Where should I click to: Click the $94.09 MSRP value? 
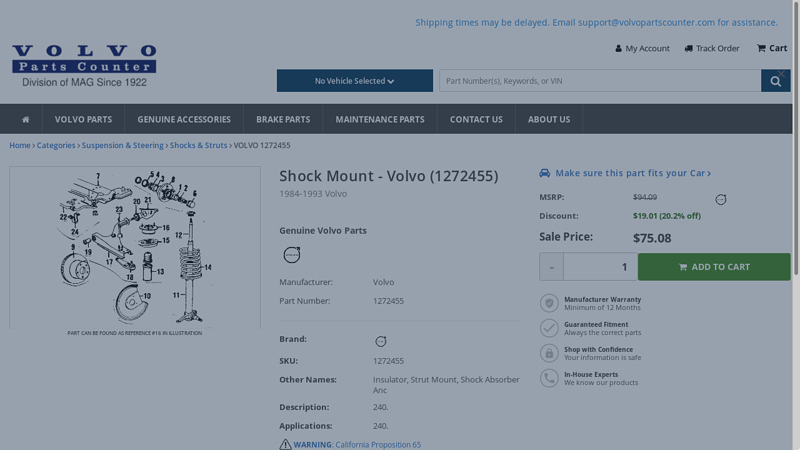coord(645,197)
